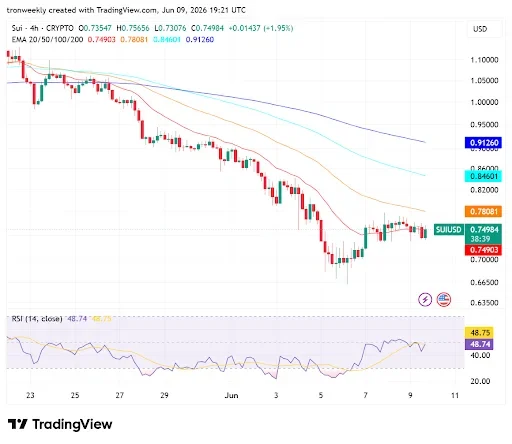Click the 1.10000 price axis label

[x=484, y=60]
